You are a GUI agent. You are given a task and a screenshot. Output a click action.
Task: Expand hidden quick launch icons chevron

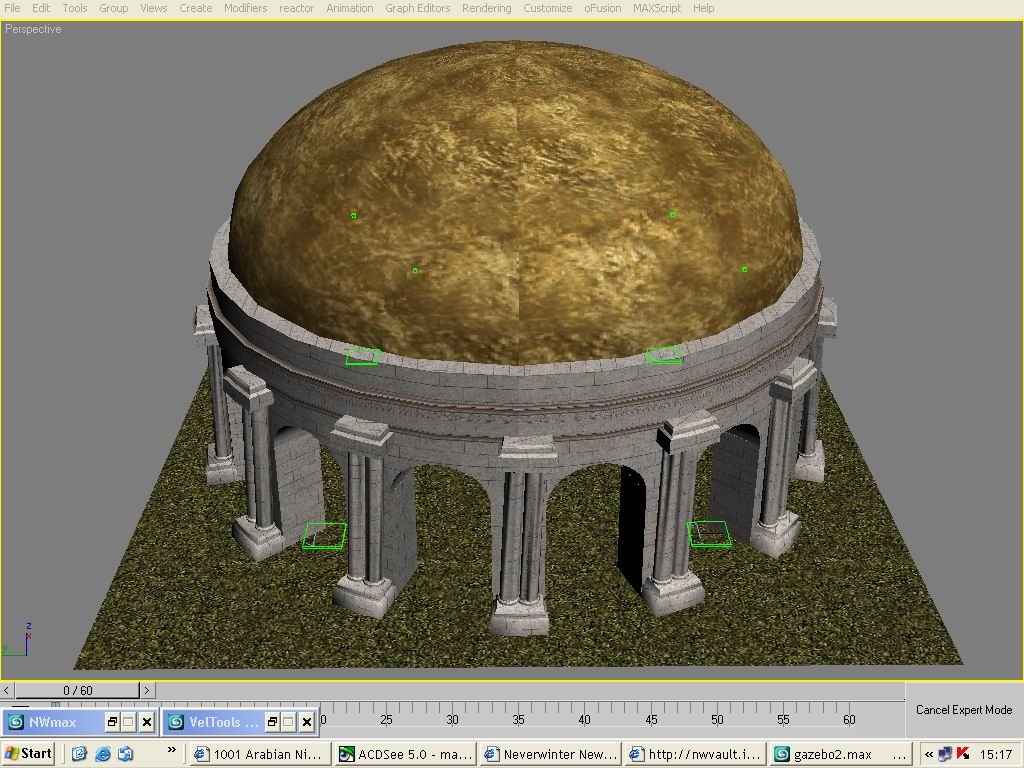pos(171,750)
